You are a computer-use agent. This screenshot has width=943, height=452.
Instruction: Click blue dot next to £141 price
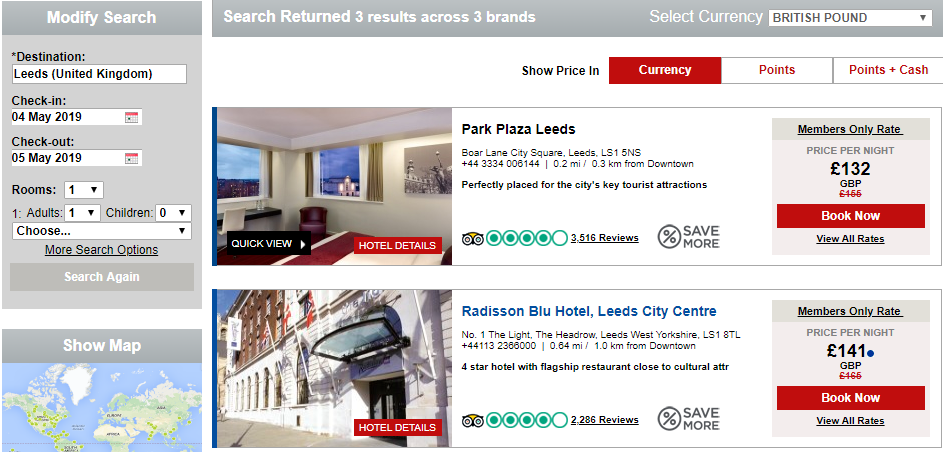(x=870, y=354)
